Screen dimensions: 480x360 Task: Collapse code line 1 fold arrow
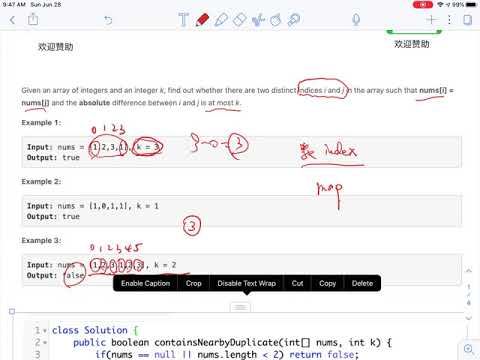tap(45, 331)
